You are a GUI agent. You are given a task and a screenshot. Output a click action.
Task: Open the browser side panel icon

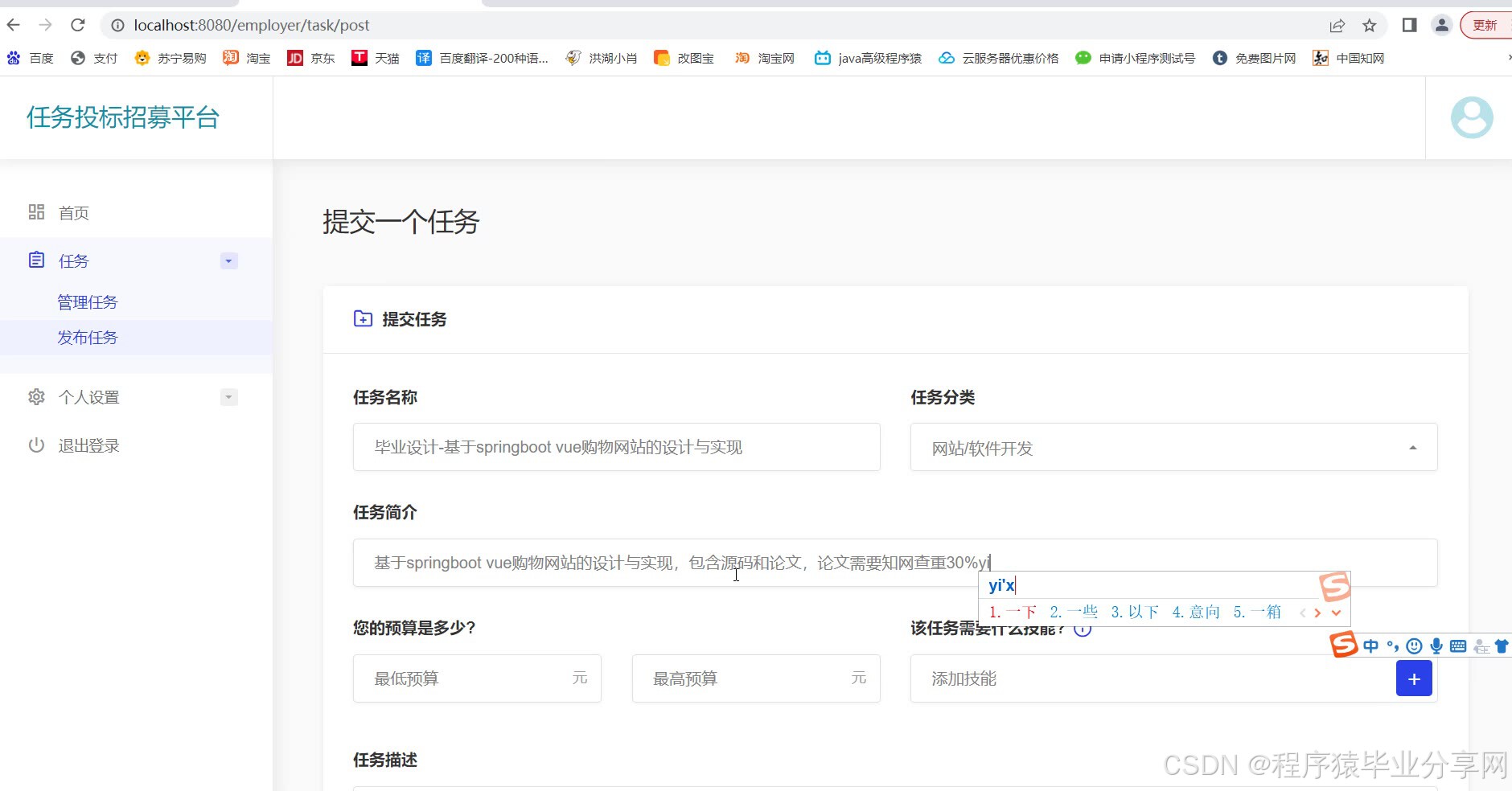1409,26
